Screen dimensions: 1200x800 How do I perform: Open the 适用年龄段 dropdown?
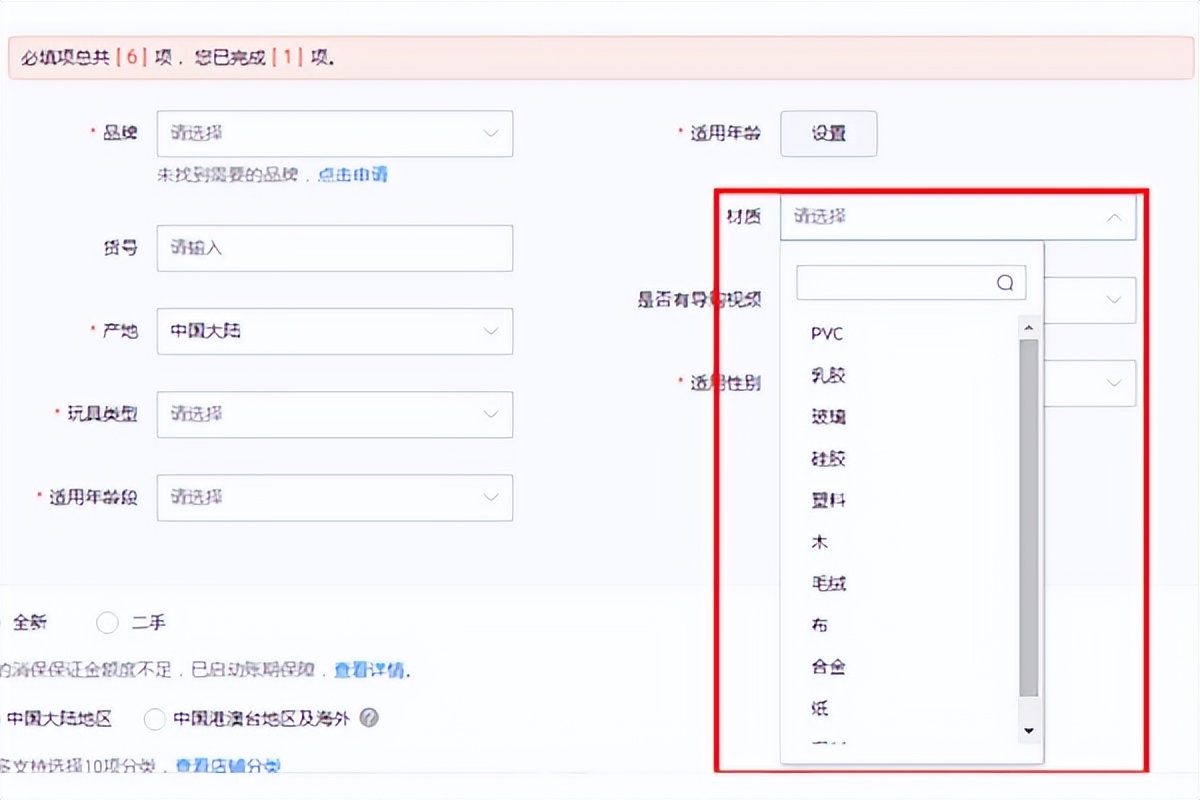[335, 497]
